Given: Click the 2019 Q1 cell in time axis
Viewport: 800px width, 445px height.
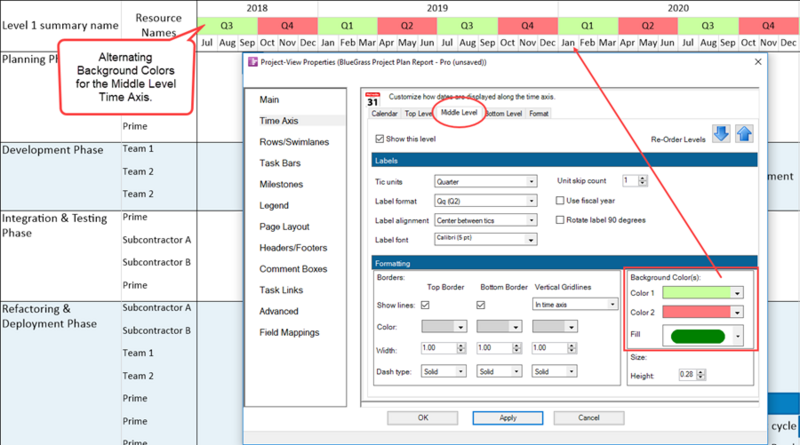Looking at the screenshot, I should click(x=347, y=26).
